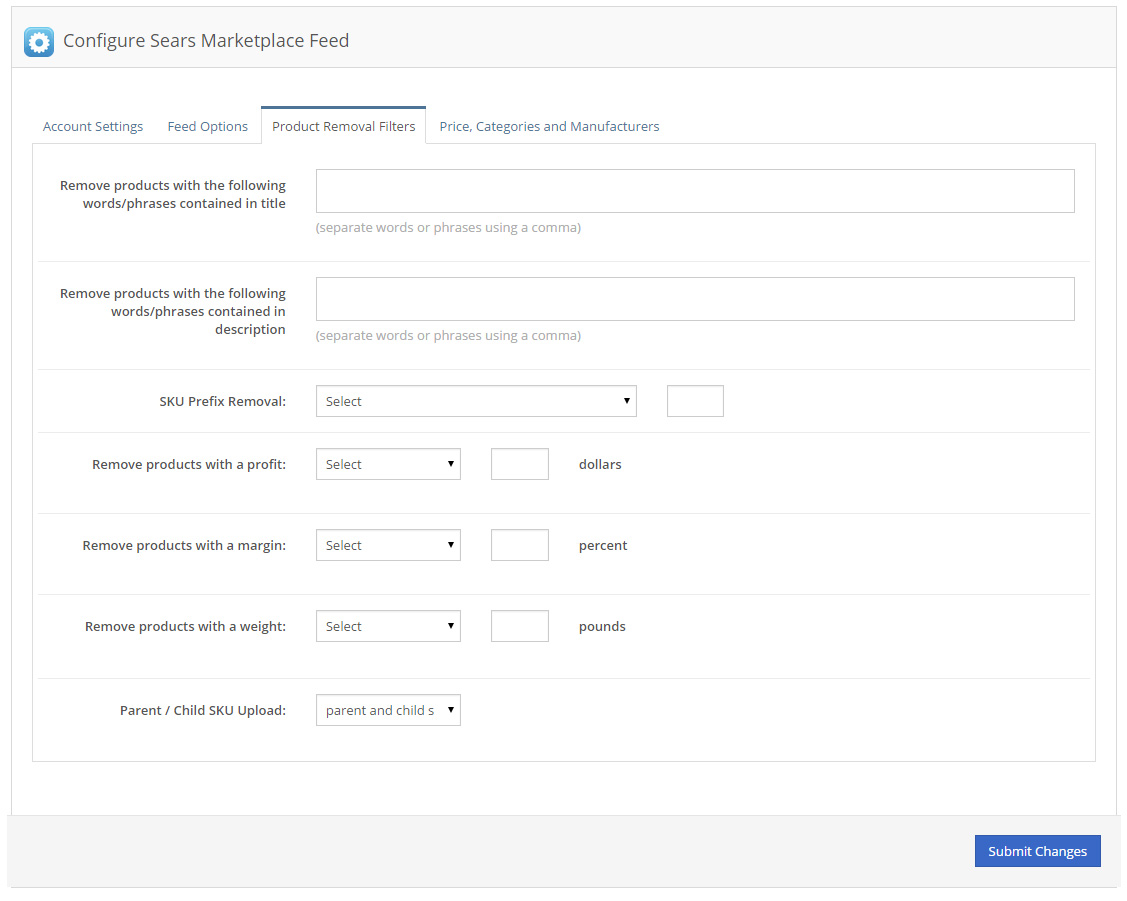Open the Parent / Child SKU Upload dropdown
Viewport: 1127px width, 901px height.
pos(388,711)
